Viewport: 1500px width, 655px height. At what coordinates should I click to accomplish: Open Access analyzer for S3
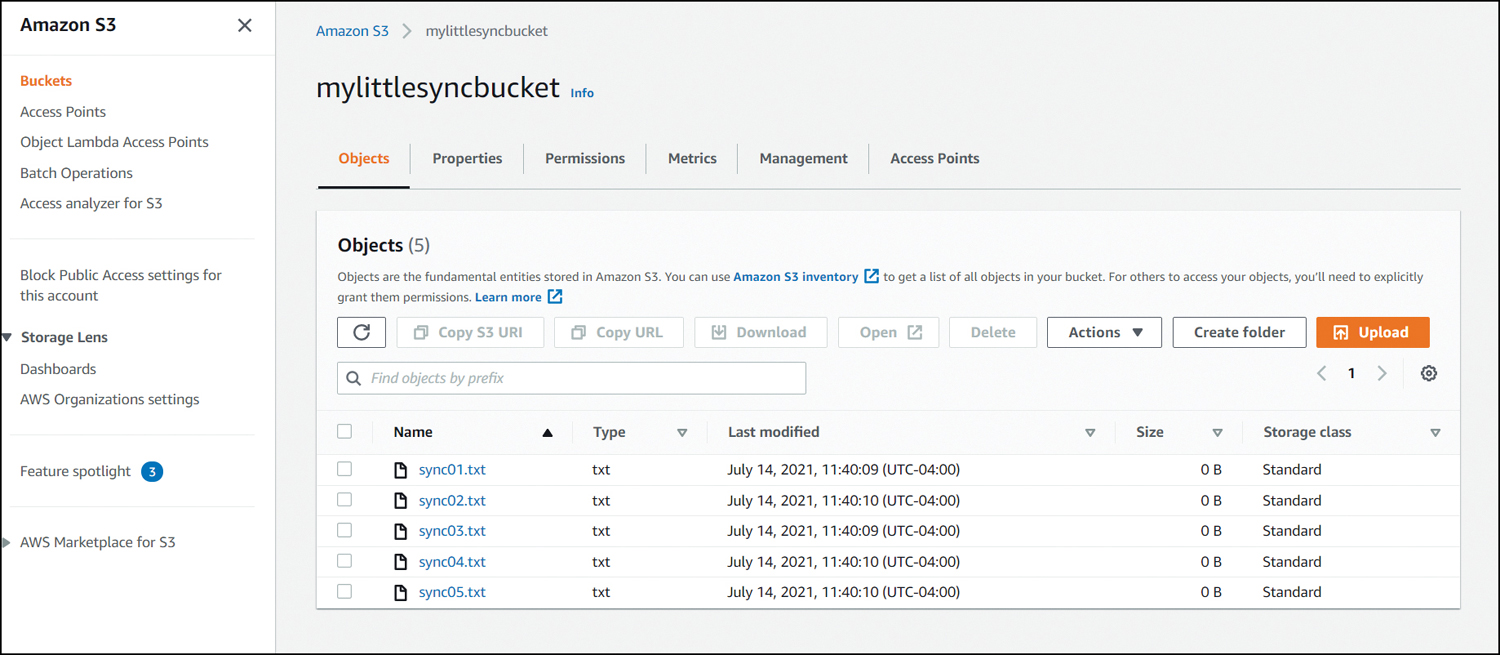click(x=91, y=203)
